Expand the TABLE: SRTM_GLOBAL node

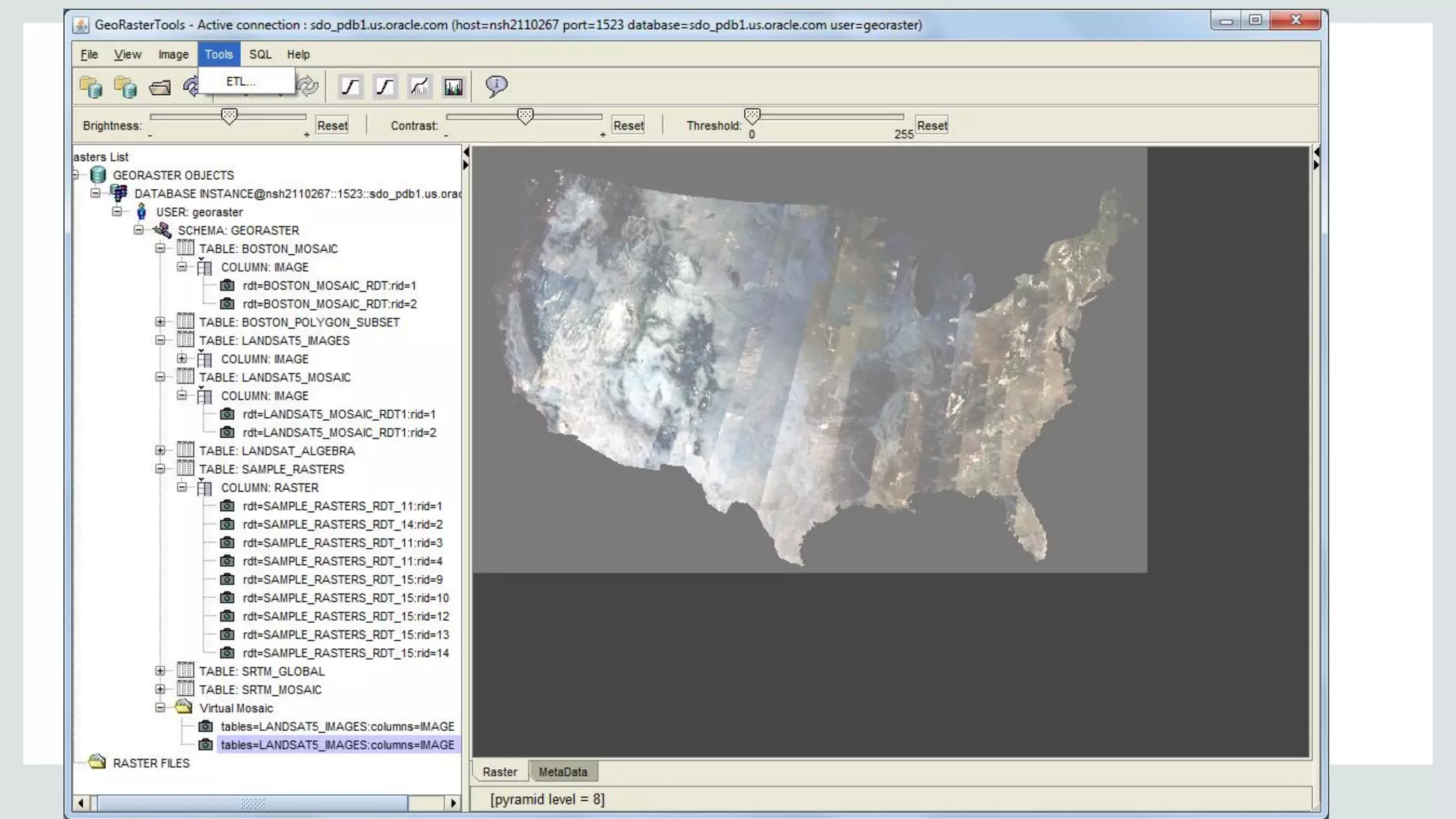coord(160,671)
